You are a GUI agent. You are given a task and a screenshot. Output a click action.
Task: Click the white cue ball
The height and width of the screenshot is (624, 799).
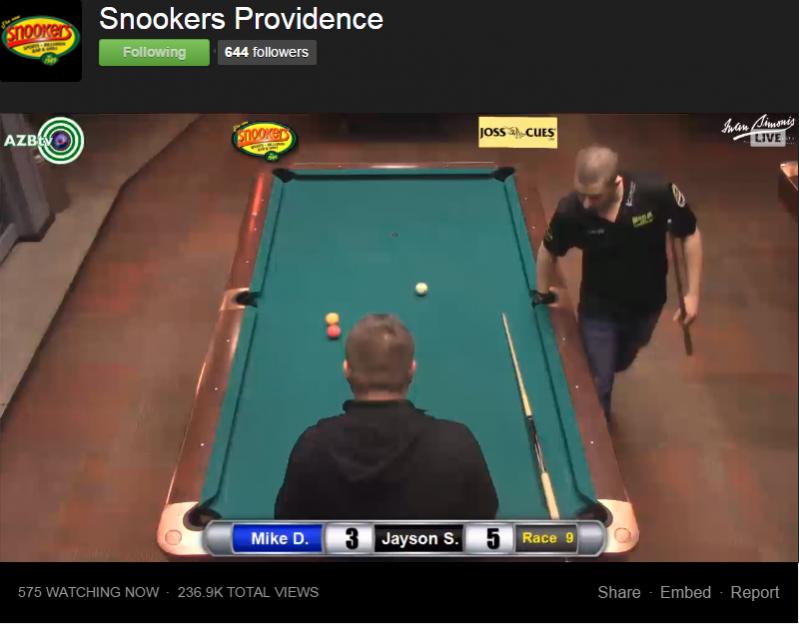pyautogui.click(x=421, y=289)
